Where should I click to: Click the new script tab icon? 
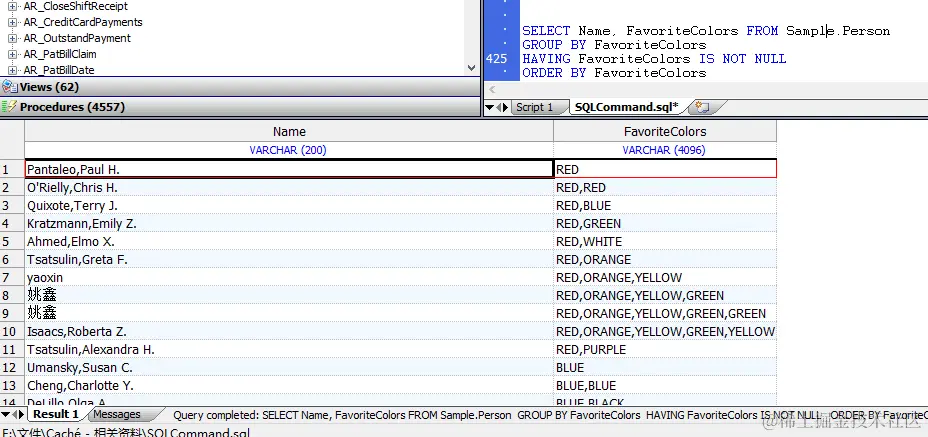click(703, 107)
